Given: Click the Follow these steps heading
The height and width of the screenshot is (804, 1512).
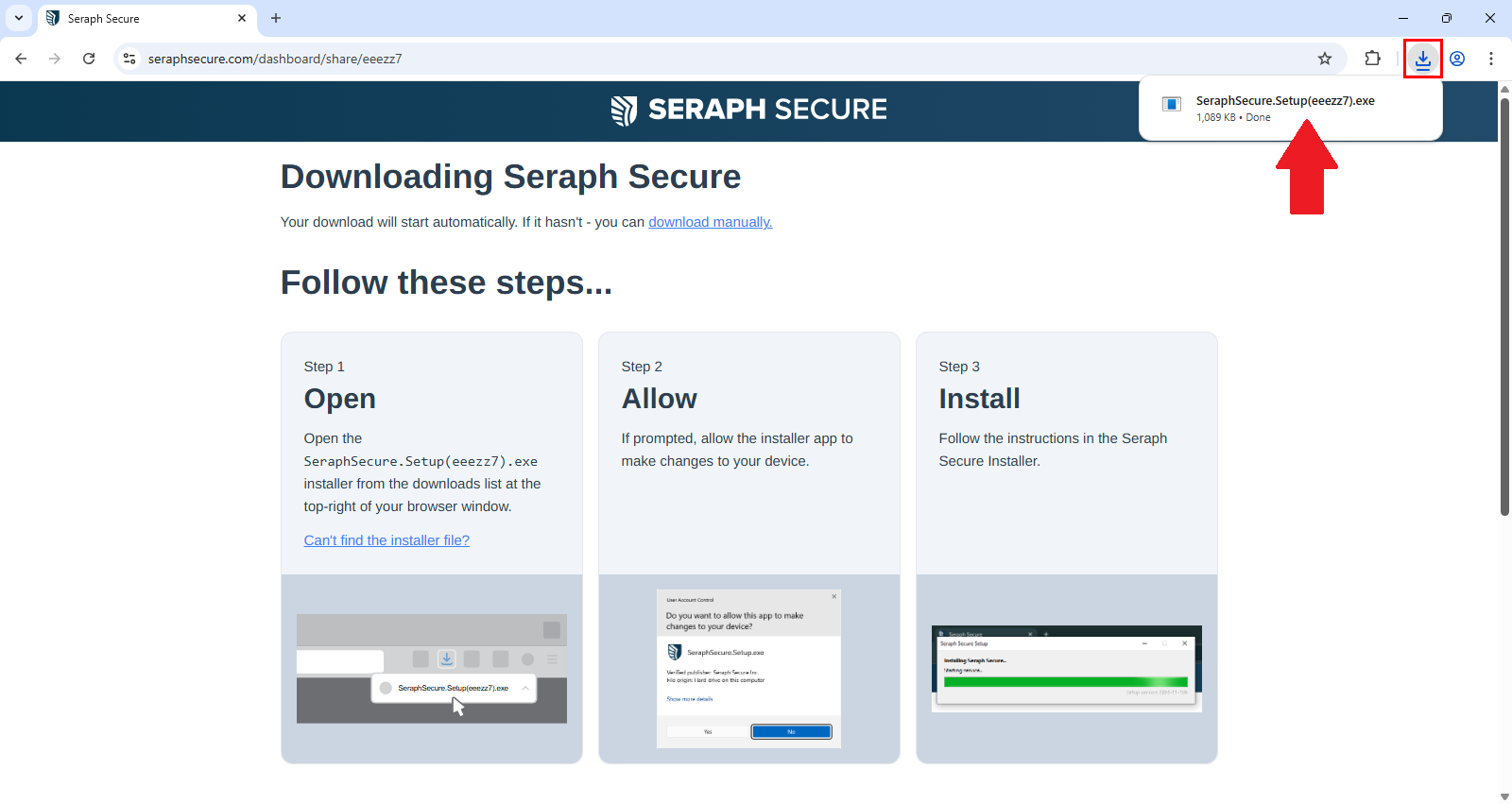Looking at the screenshot, I should coord(446,282).
